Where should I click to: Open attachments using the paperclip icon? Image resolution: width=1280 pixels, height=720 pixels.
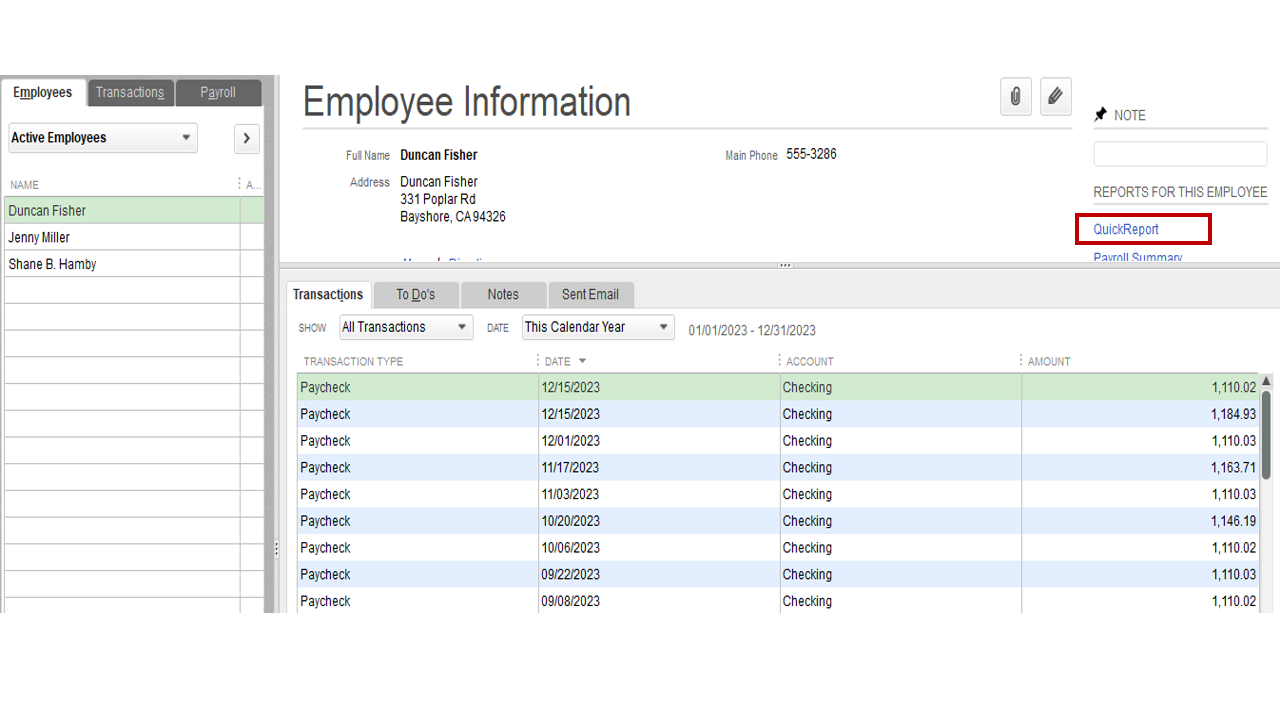pyautogui.click(x=1015, y=96)
